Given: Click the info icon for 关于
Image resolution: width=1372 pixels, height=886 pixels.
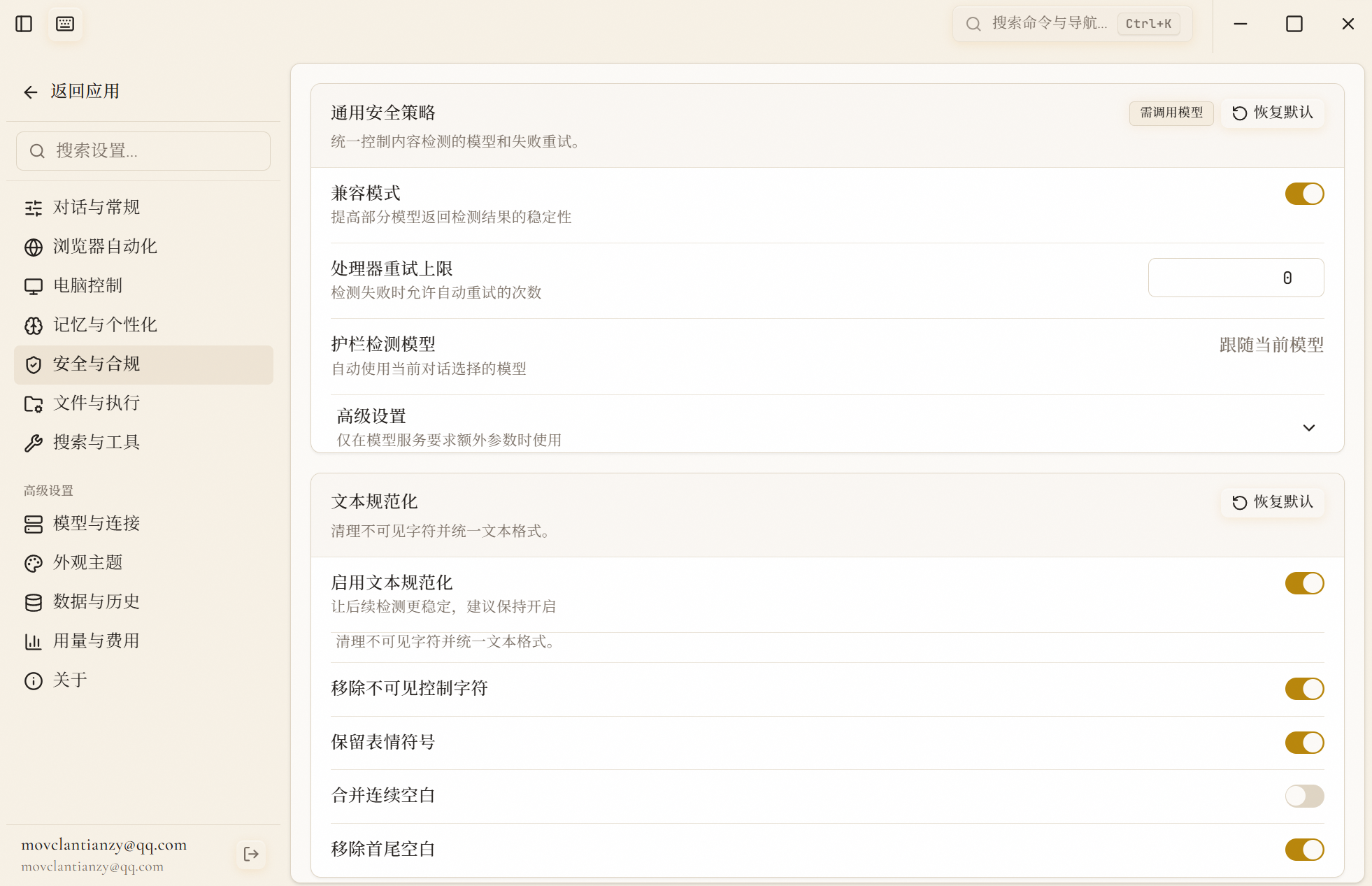Looking at the screenshot, I should (x=34, y=680).
